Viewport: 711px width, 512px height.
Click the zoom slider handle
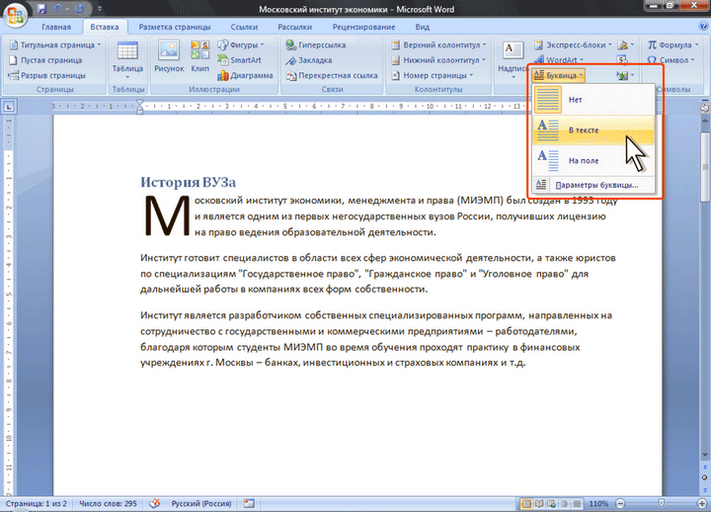(662, 503)
